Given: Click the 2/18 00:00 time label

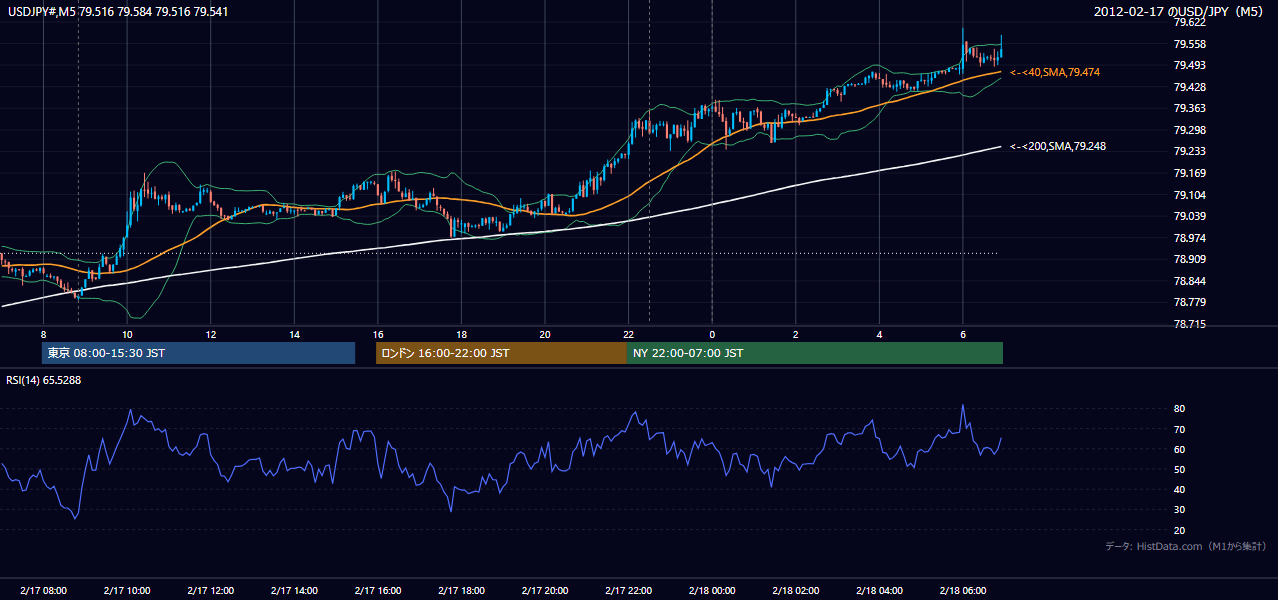Looking at the screenshot, I should (x=712, y=591).
